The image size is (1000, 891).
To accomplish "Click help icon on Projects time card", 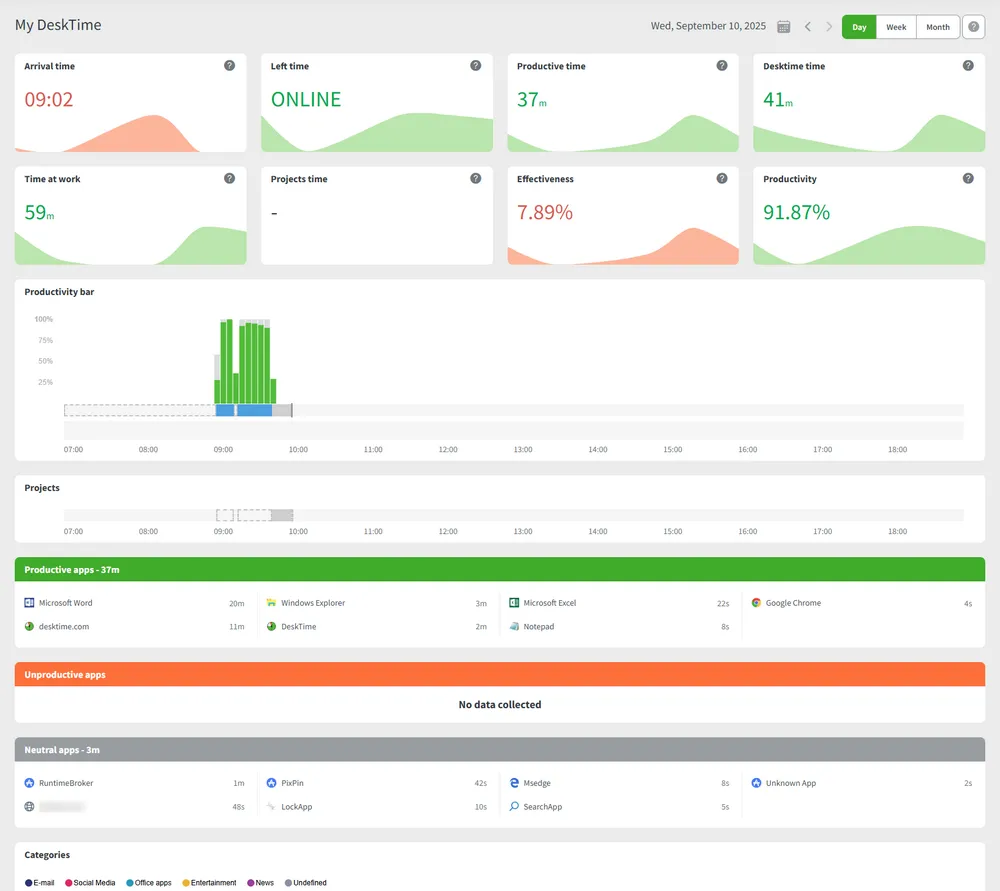I will pos(476,179).
